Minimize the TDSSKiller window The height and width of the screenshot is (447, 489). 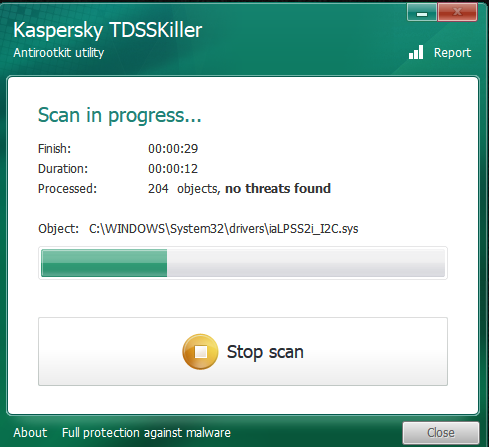[x=422, y=13]
